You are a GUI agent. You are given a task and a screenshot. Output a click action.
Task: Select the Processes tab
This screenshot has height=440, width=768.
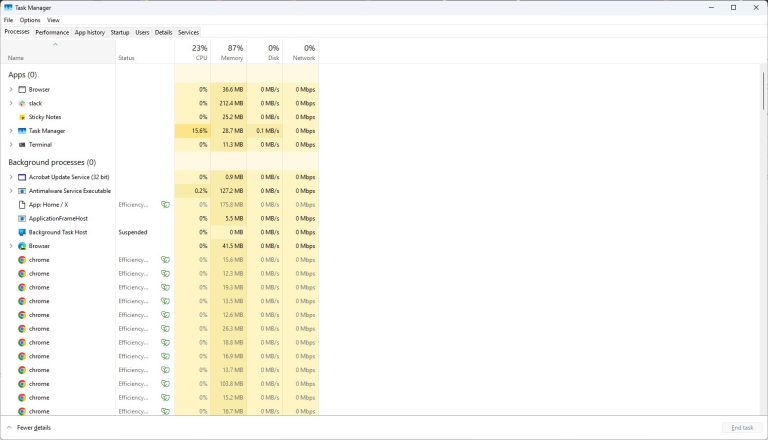17,32
